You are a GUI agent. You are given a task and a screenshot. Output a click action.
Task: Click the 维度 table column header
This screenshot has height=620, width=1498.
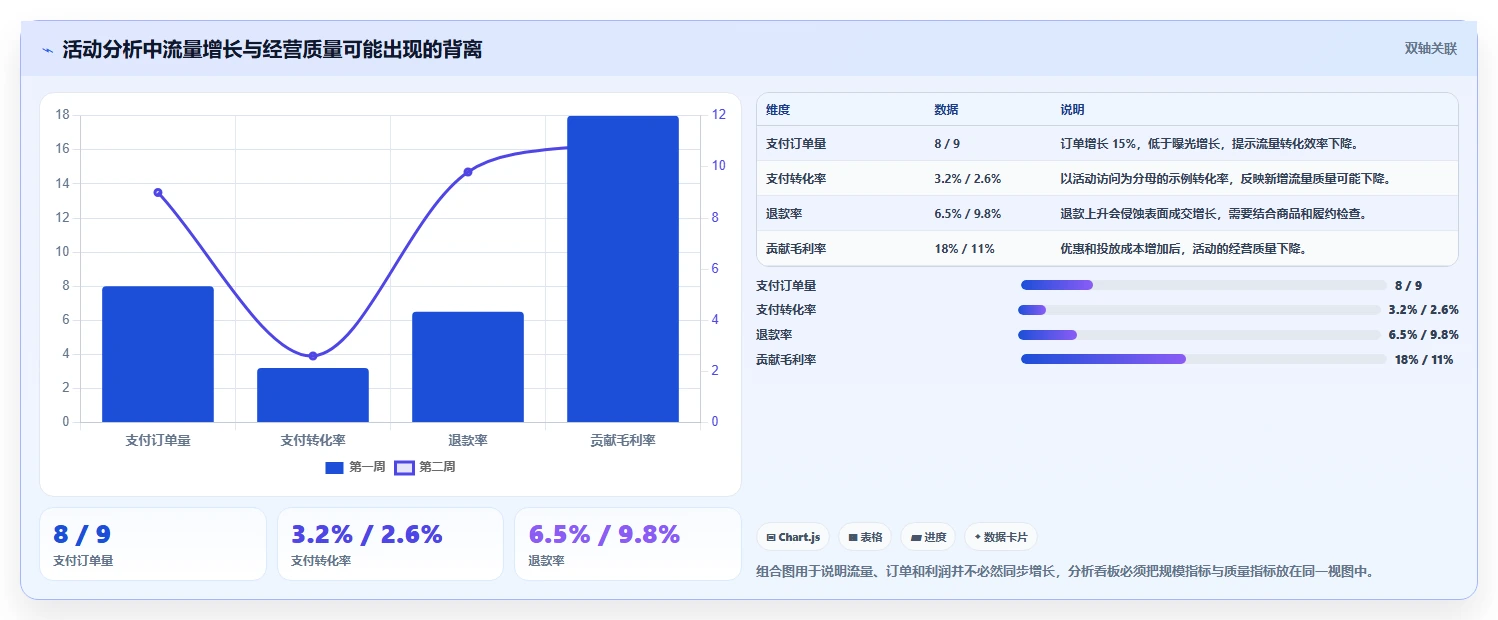pyautogui.click(x=778, y=110)
